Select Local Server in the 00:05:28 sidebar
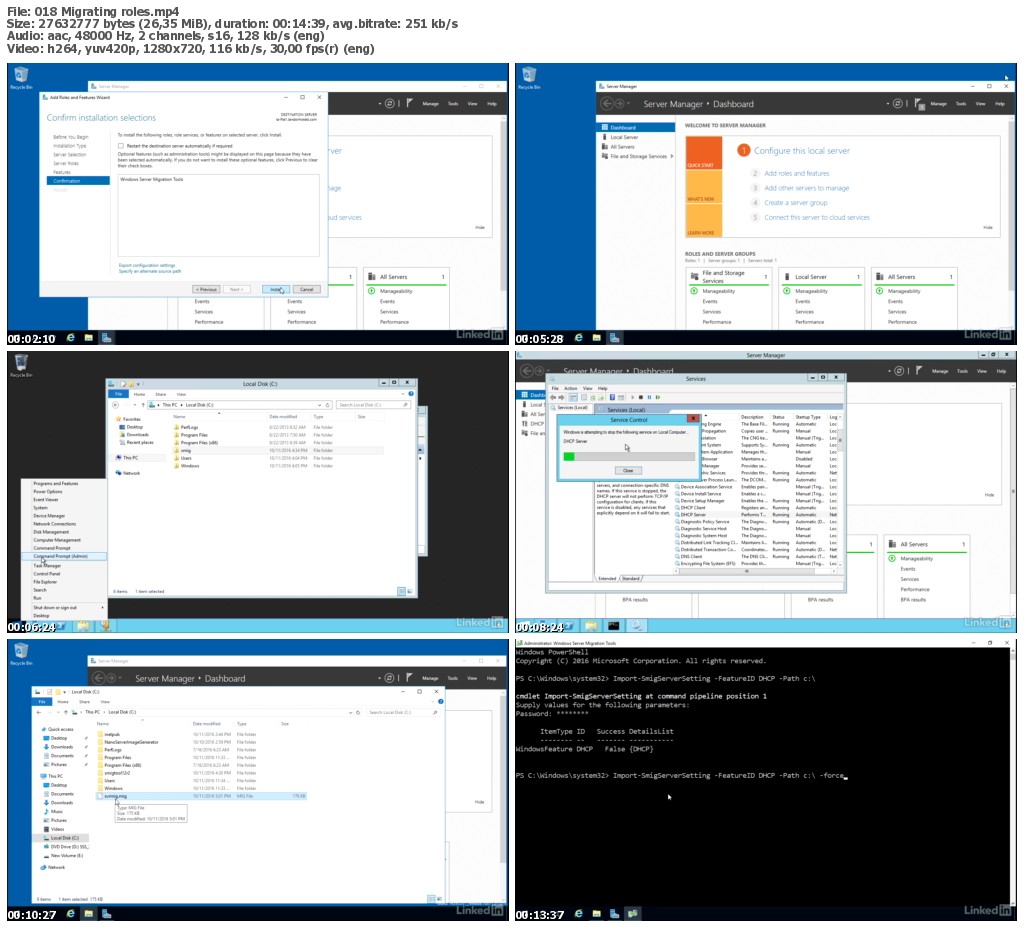 [x=624, y=137]
